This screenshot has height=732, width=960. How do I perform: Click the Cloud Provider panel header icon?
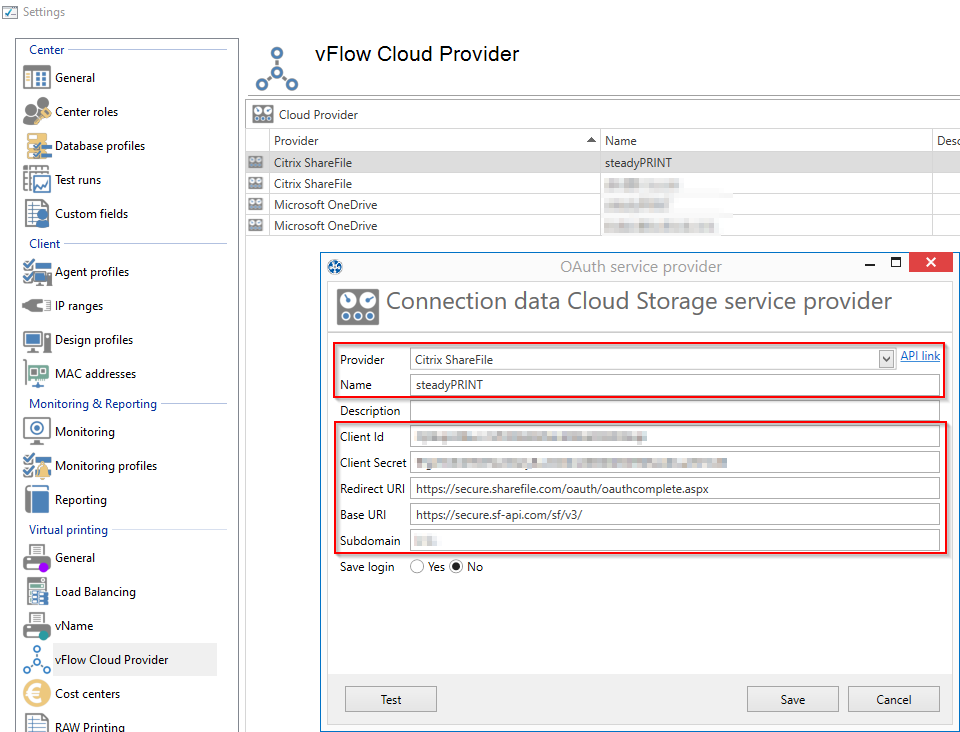[263, 114]
